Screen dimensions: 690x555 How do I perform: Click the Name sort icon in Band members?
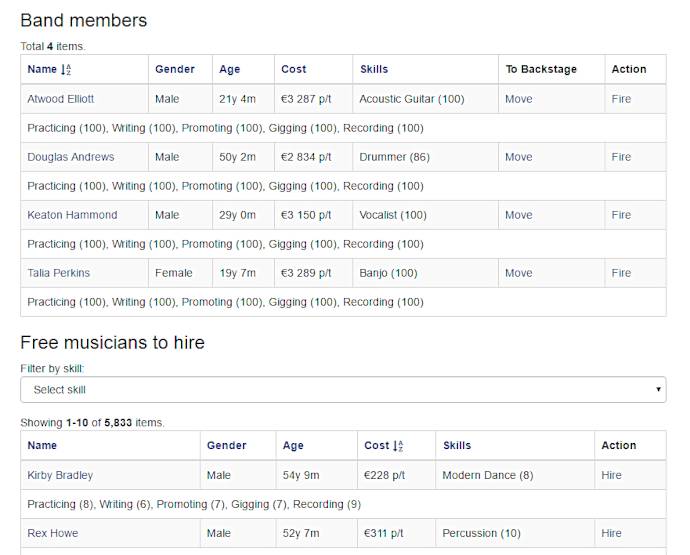tap(66, 70)
